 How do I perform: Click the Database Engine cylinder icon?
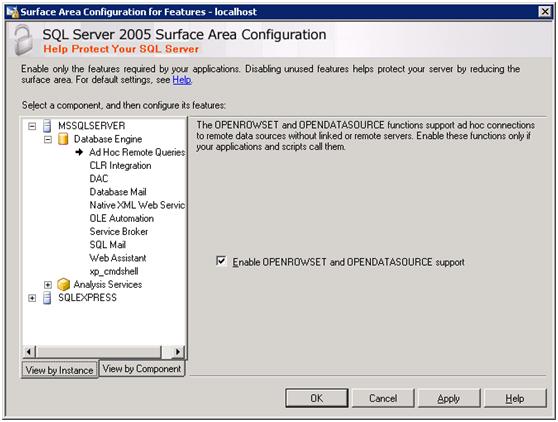click(63, 139)
